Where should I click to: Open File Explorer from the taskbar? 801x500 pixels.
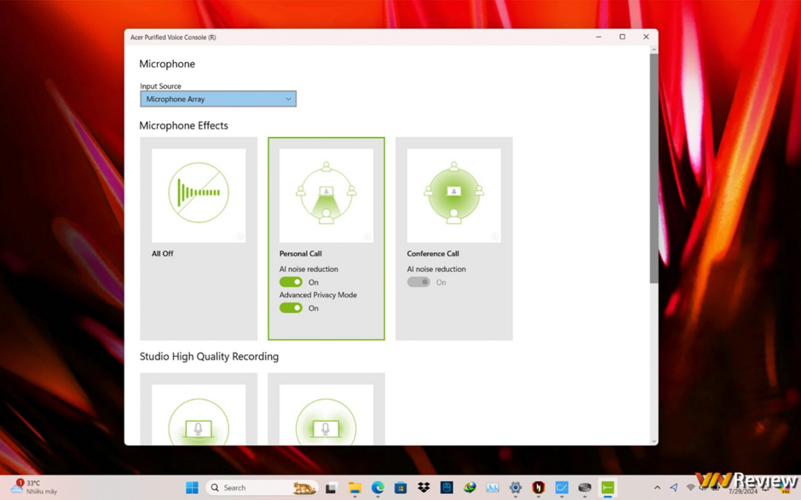[x=355, y=488]
